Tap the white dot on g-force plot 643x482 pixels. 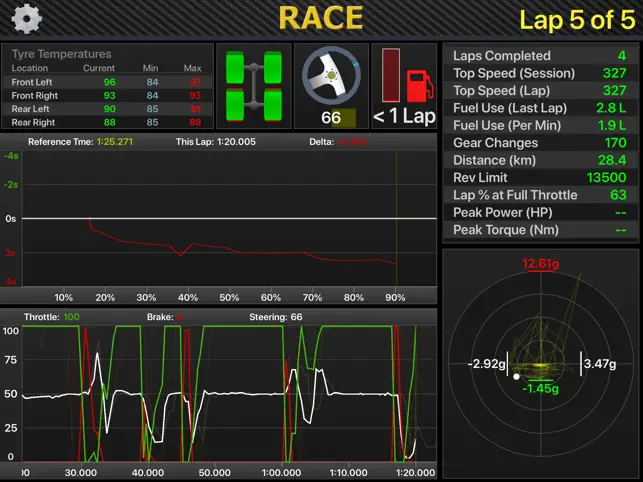pos(516,376)
